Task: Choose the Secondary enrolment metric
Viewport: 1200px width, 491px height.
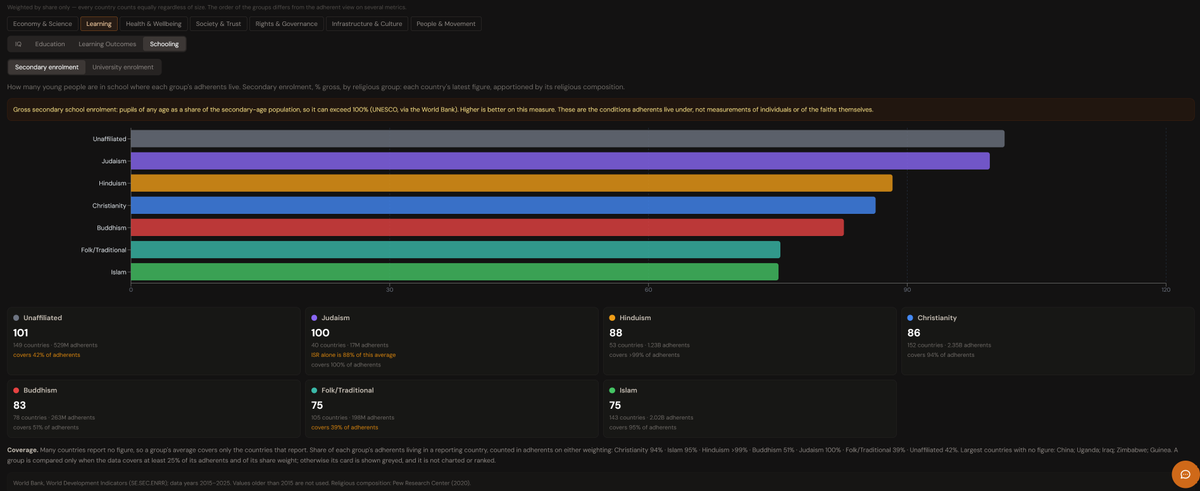Action: click(x=46, y=67)
